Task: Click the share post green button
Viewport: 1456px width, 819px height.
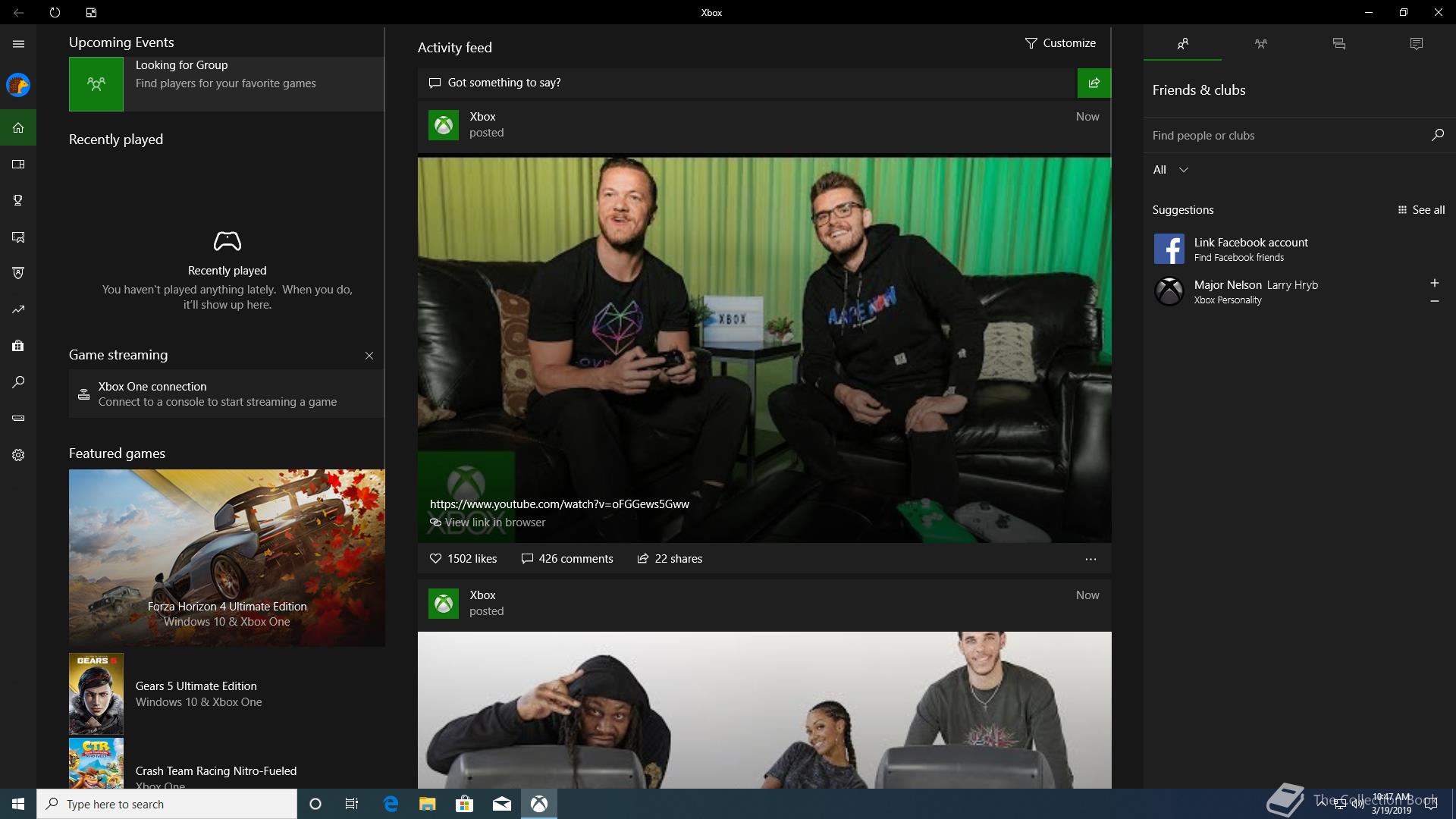Action: (x=1094, y=83)
